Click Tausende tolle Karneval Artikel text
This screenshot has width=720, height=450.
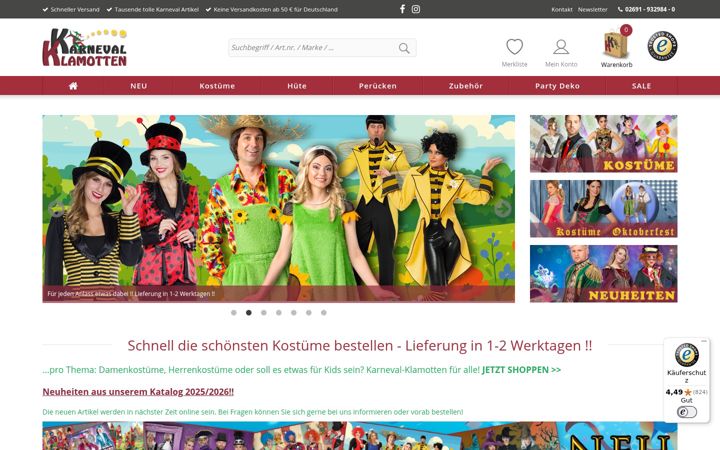point(157,9)
